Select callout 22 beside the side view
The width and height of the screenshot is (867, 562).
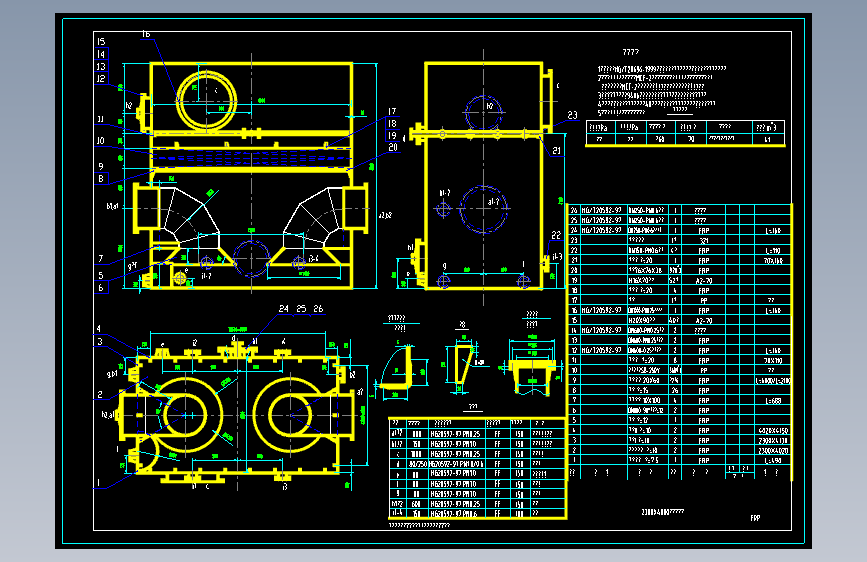[x=556, y=236]
